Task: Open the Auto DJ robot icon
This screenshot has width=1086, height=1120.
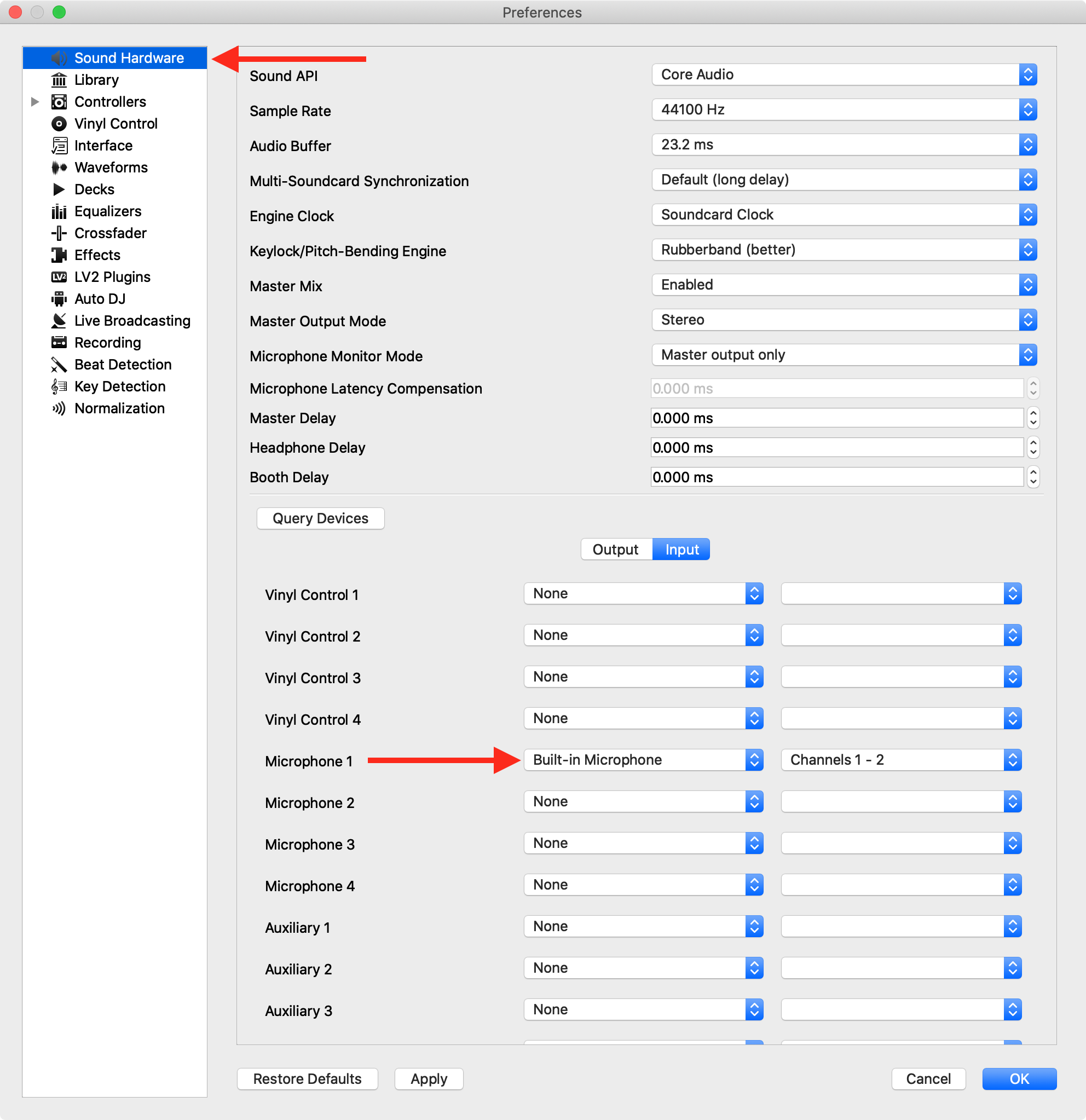Action: (59, 299)
